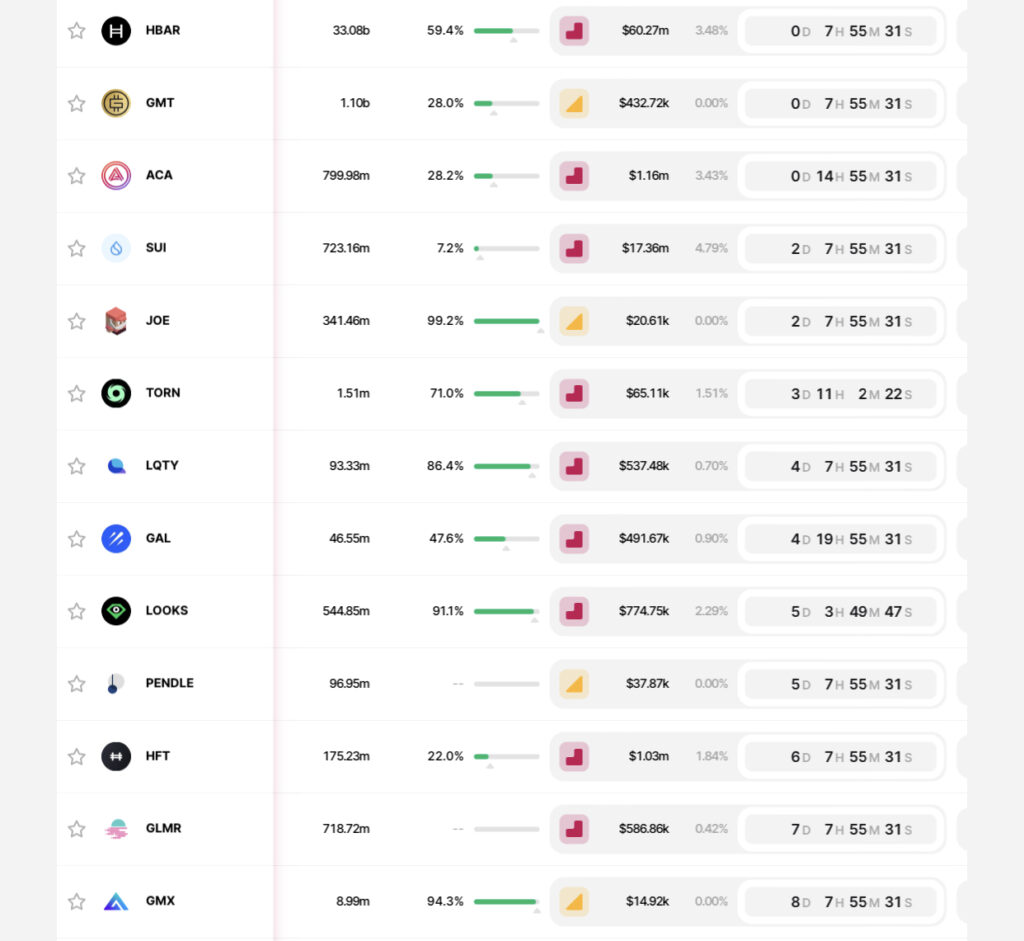Click the SUI water drop icon
The image size is (1024, 941).
pyautogui.click(x=116, y=248)
